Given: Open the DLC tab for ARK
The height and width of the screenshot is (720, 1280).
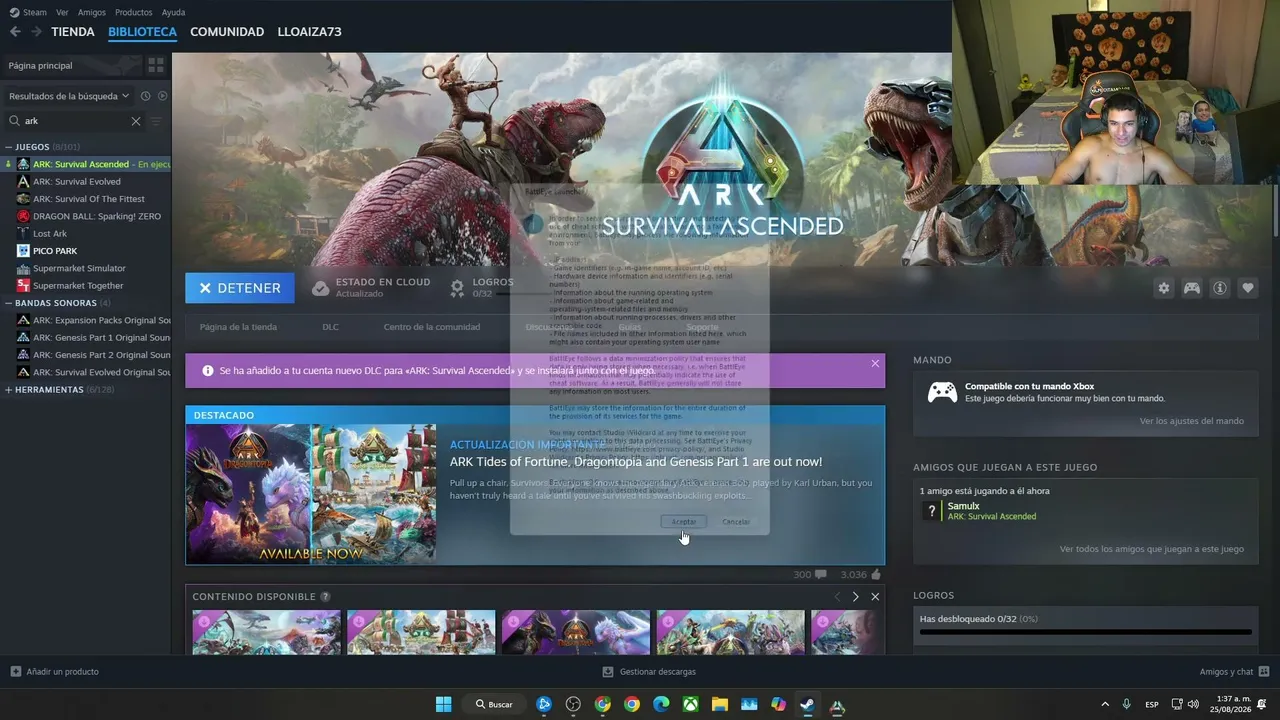Looking at the screenshot, I should [x=330, y=327].
